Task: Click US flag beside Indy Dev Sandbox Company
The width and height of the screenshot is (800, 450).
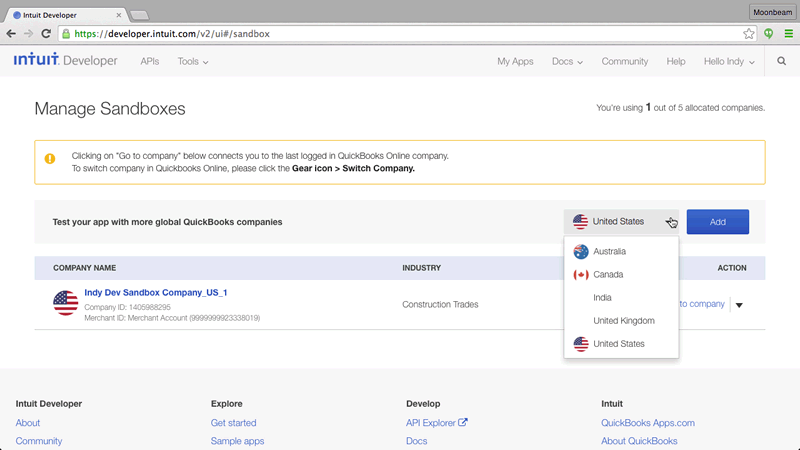Action: point(65,303)
